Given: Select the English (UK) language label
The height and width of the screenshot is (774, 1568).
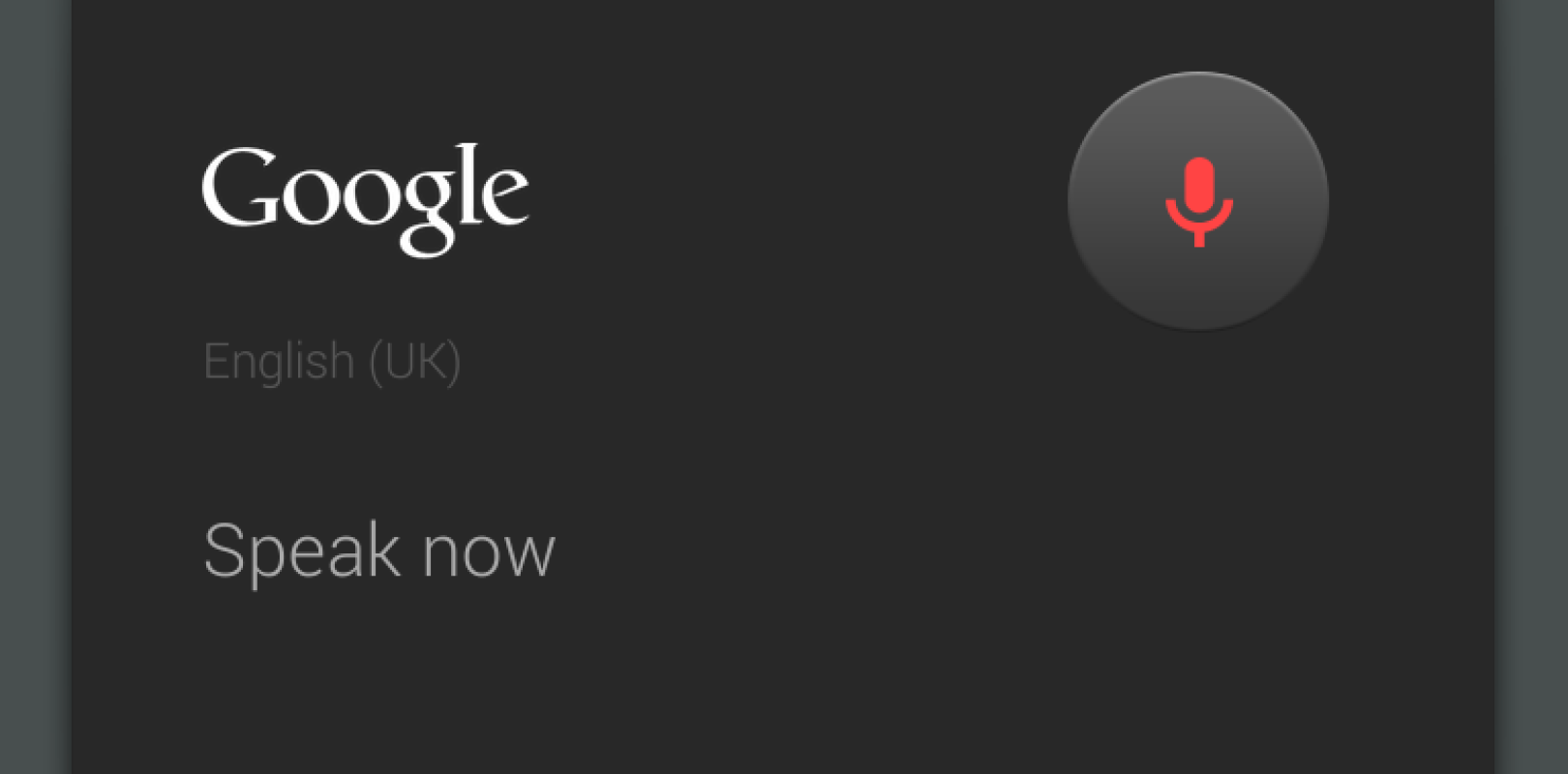Looking at the screenshot, I should click(332, 362).
